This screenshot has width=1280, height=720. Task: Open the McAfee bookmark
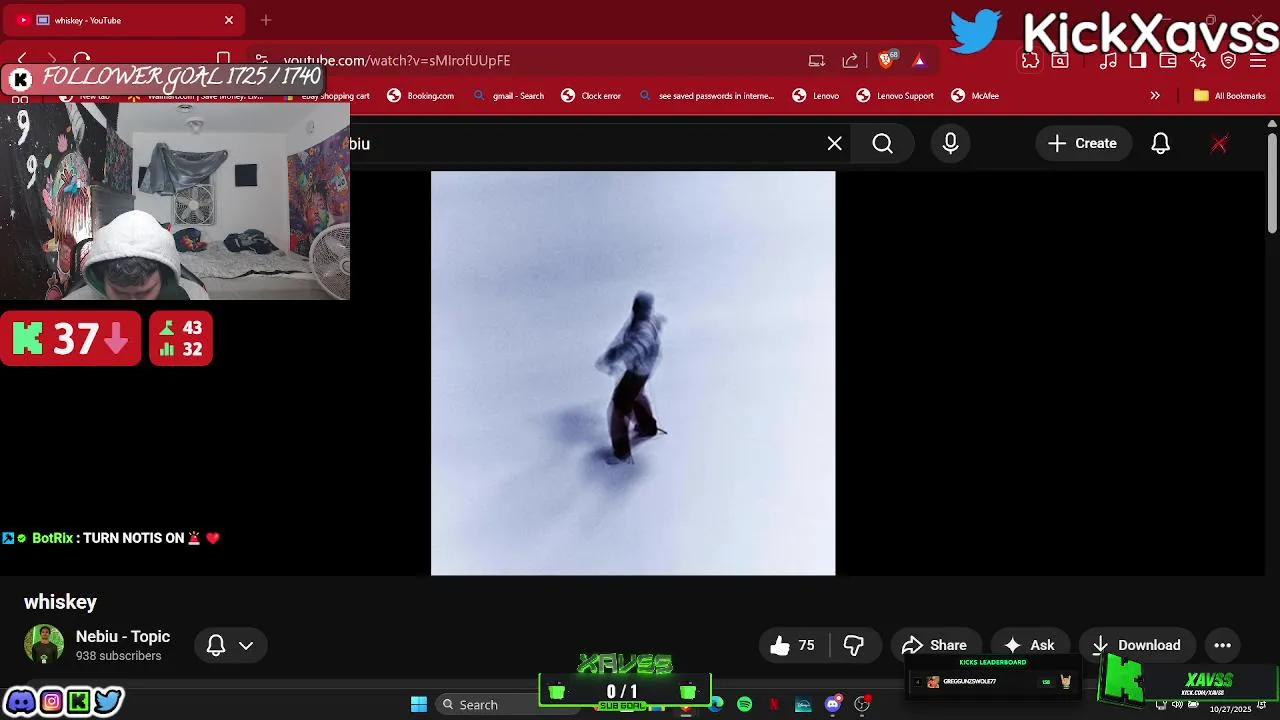point(975,96)
